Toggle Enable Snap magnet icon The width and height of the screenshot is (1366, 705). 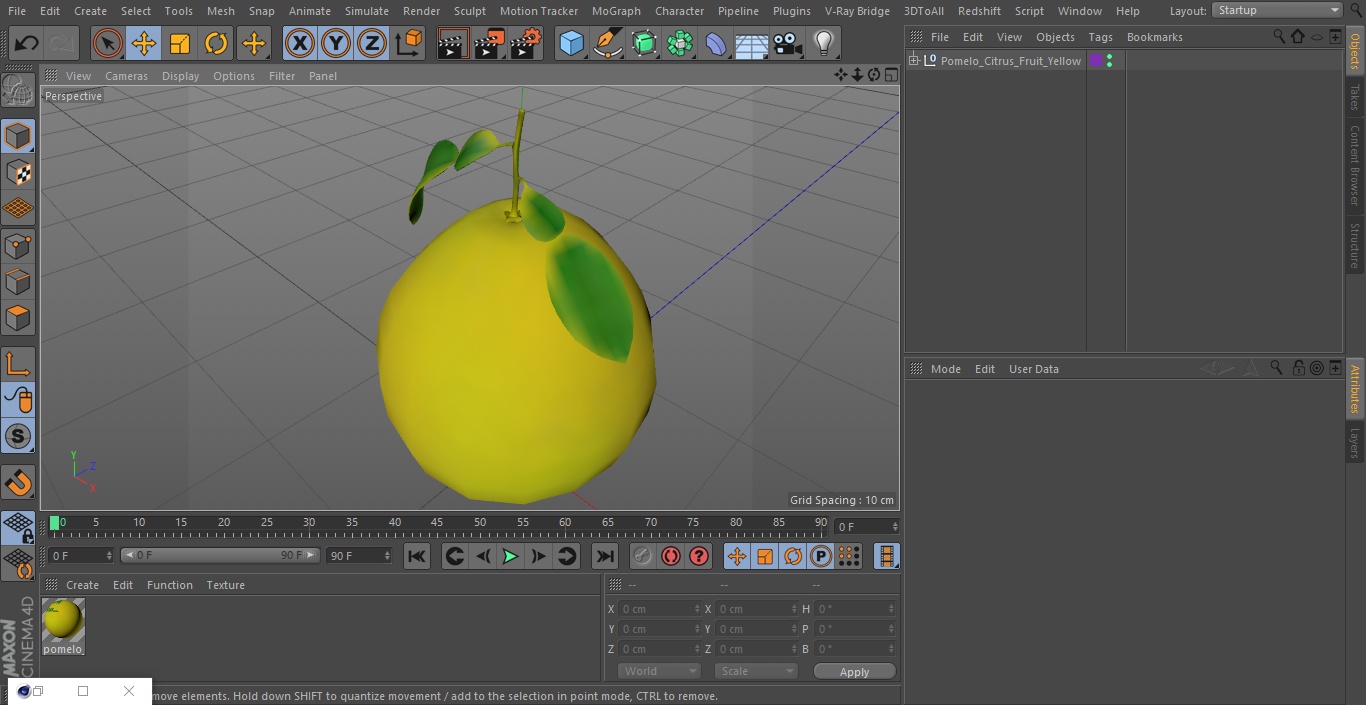click(x=18, y=482)
